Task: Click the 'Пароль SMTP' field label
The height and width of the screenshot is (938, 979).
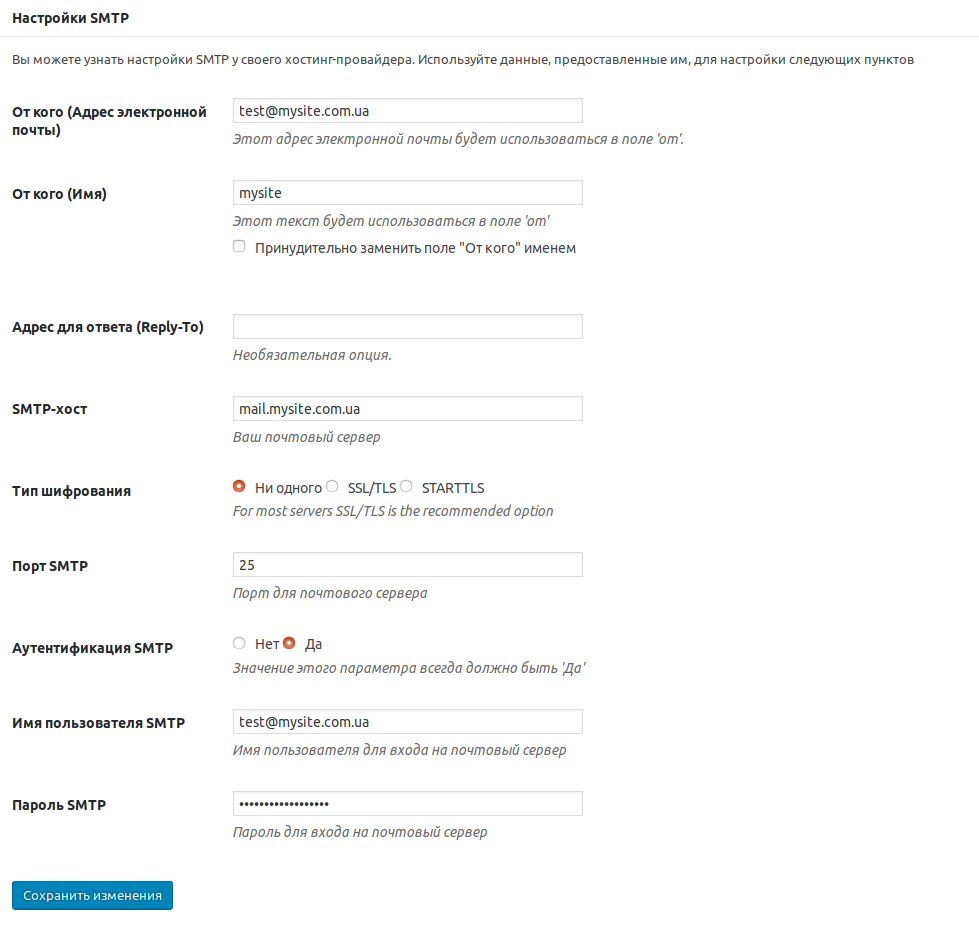Action: [x=59, y=805]
